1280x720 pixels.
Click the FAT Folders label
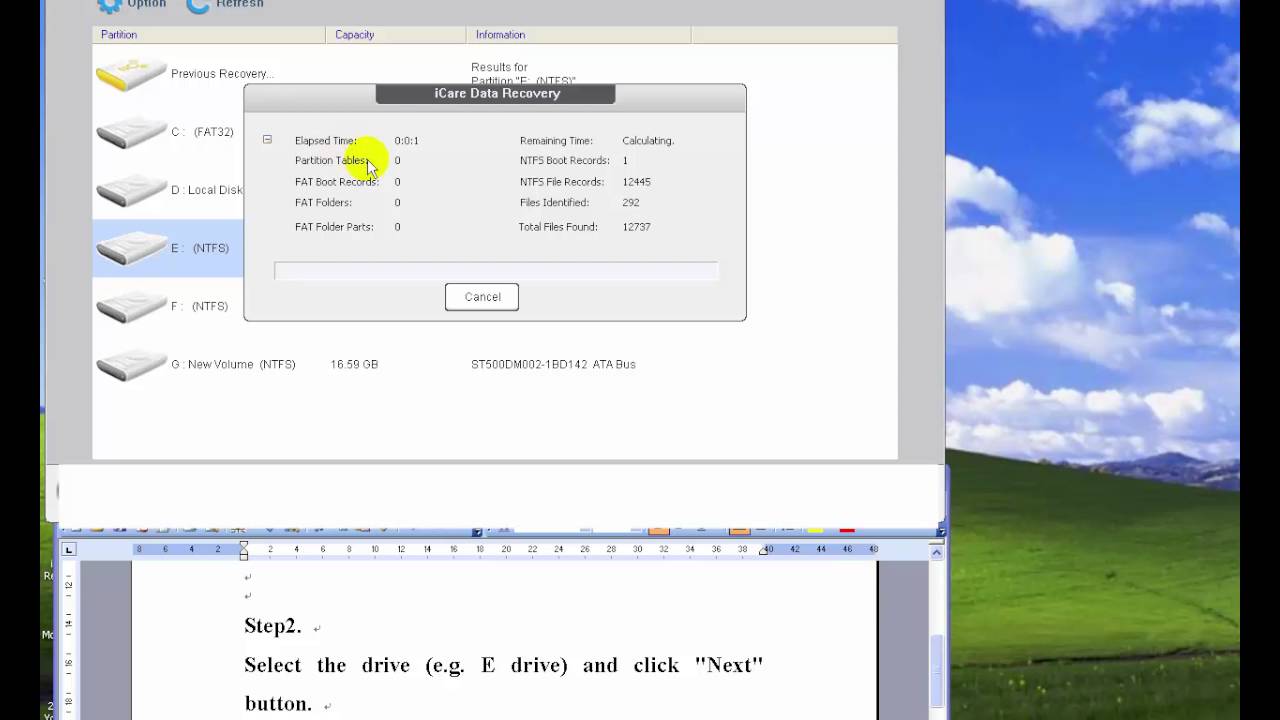(323, 203)
